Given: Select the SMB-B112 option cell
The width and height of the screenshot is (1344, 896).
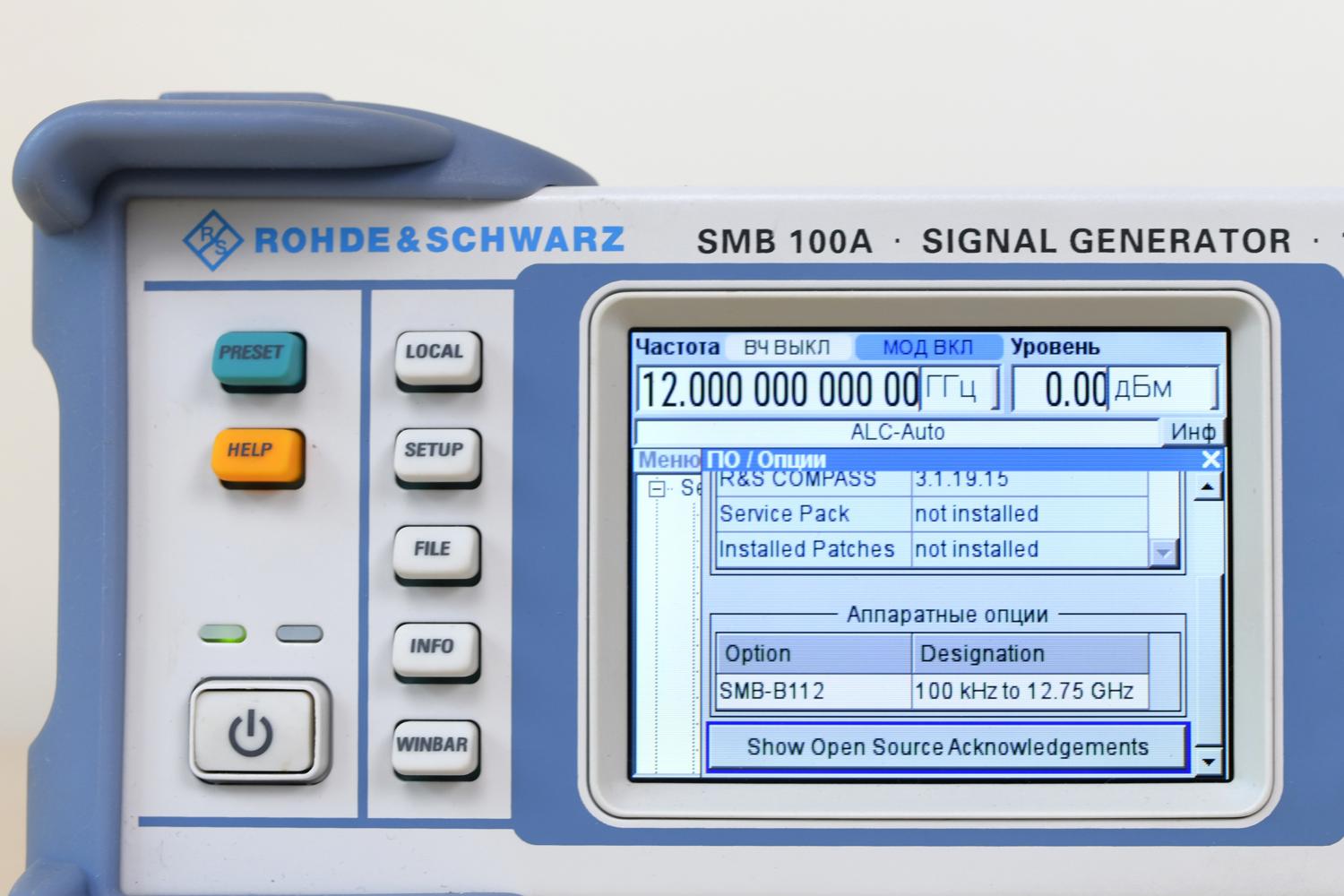Looking at the screenshot, I should point(814,692).
